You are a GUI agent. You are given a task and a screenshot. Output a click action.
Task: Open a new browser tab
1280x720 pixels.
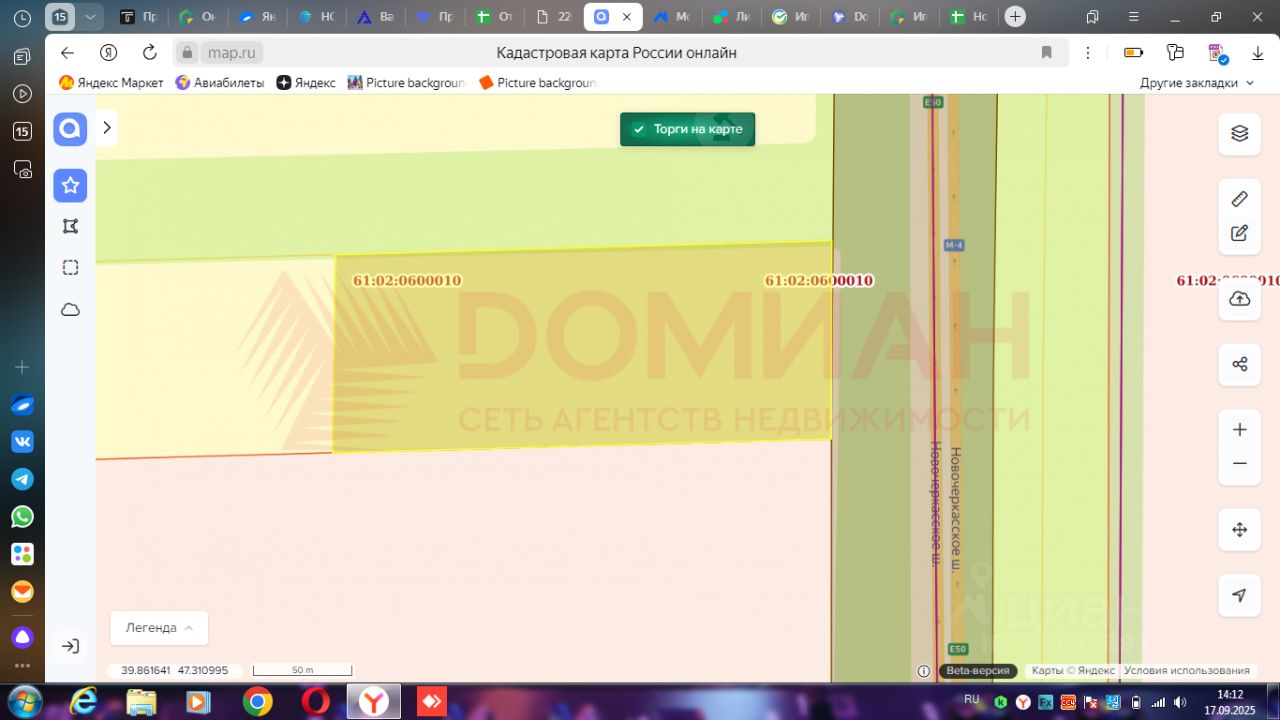pyautogui.click(x=1015, y=17)
